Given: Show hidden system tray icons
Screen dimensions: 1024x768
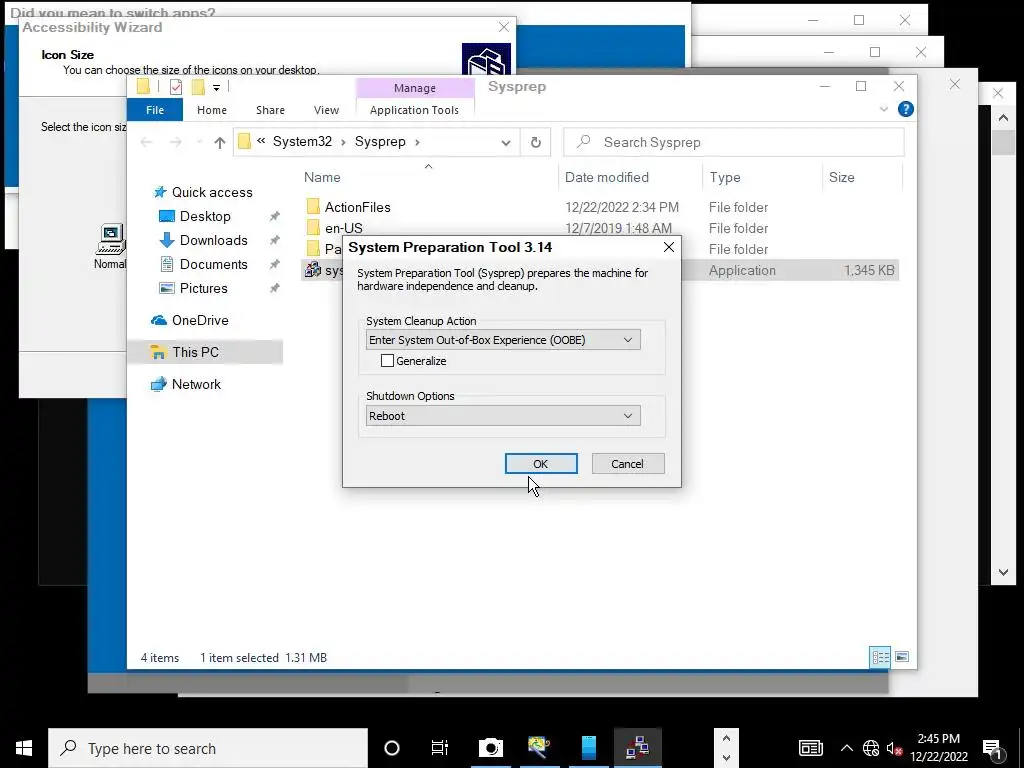Looking at the screenshot, I should (846, 748).
